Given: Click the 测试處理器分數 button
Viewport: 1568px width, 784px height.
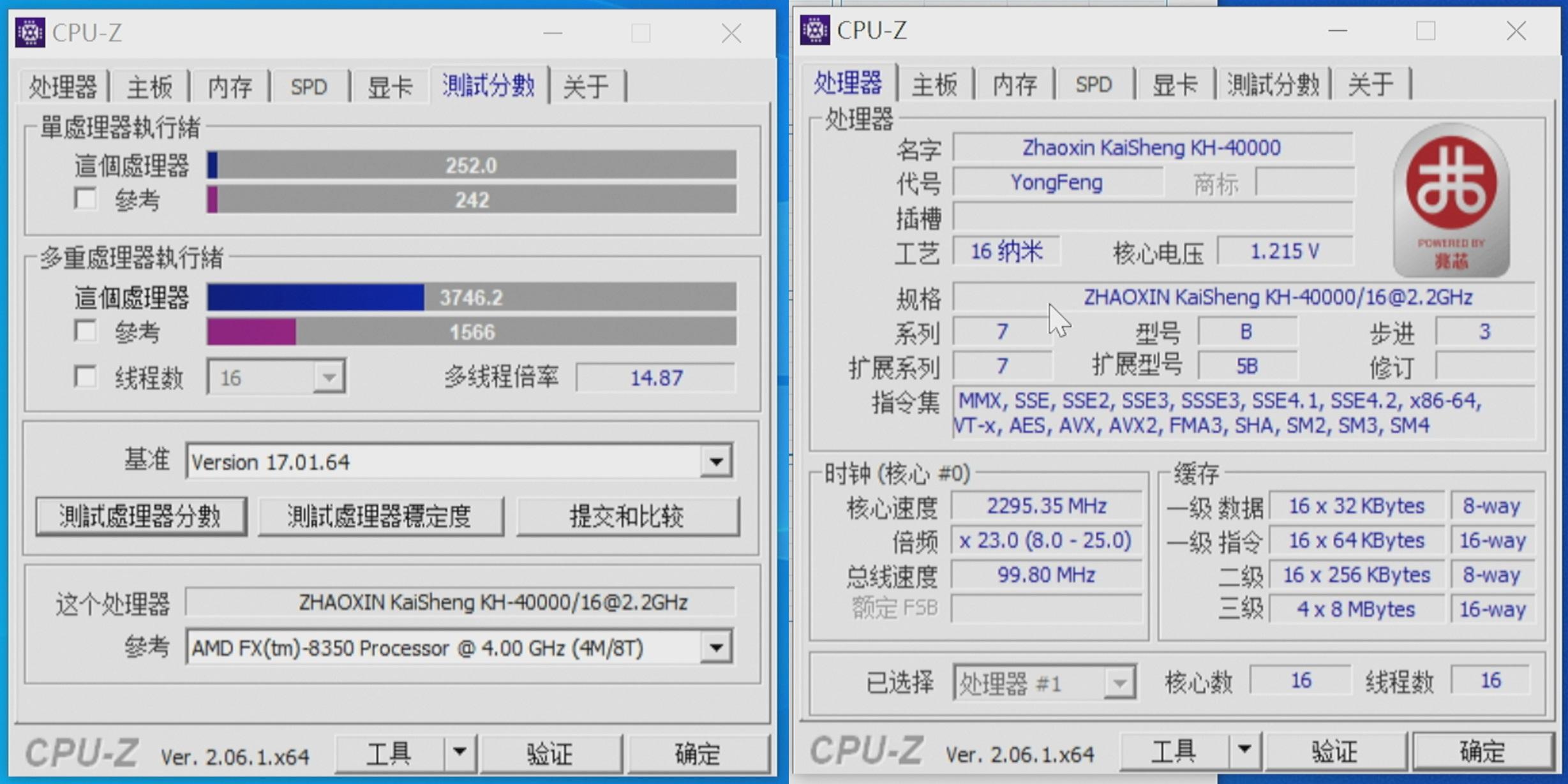Looking at the screenshot, I should [x=142, y=515].
